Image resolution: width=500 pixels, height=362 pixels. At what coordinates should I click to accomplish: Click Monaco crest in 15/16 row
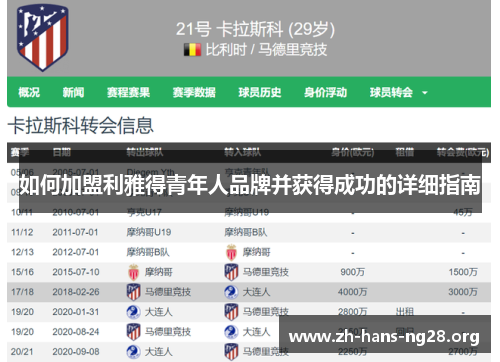pos(134,272)
